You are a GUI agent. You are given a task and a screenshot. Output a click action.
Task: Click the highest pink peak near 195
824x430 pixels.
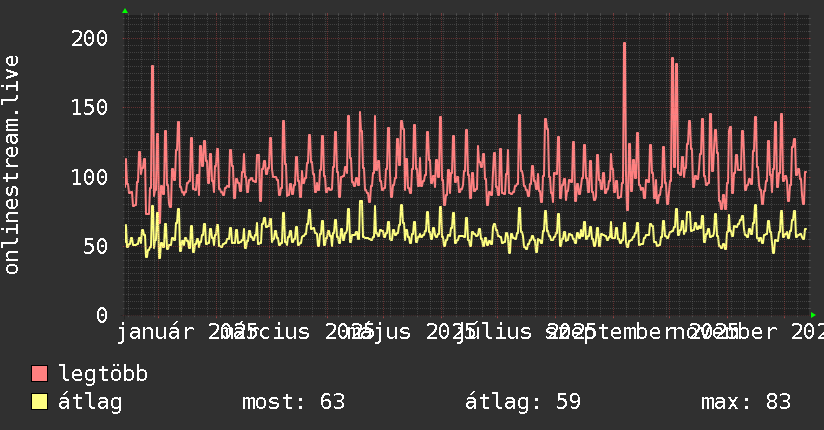click(x=624, y=44)
